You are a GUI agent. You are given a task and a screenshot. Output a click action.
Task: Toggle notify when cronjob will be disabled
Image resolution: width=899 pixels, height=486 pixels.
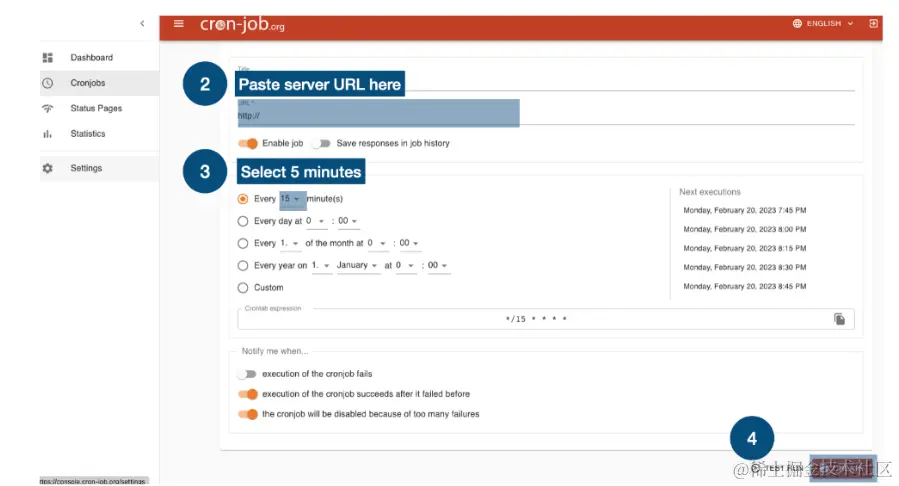coord(248,414)
